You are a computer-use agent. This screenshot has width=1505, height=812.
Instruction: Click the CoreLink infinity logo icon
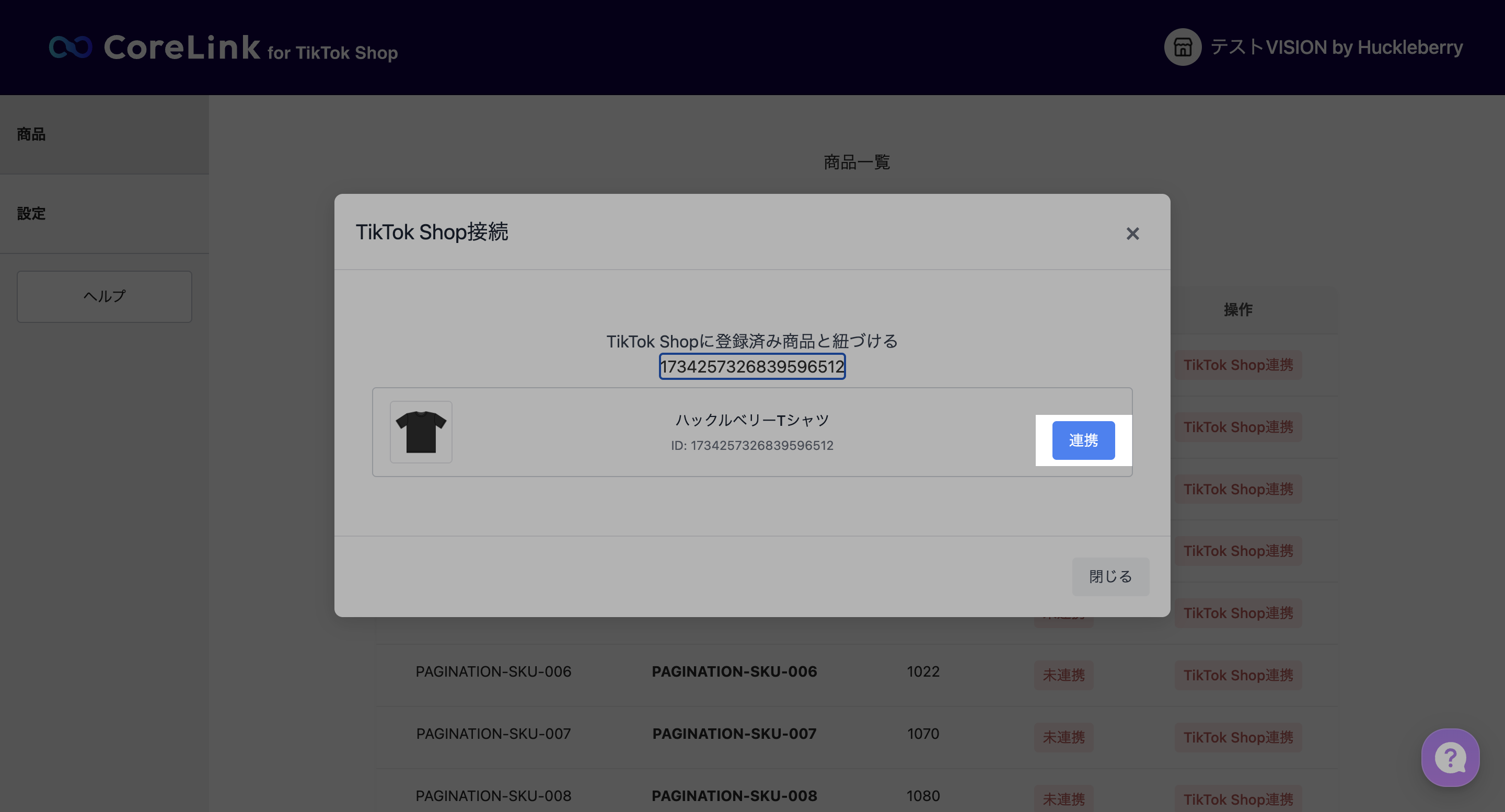coord(70,48)
